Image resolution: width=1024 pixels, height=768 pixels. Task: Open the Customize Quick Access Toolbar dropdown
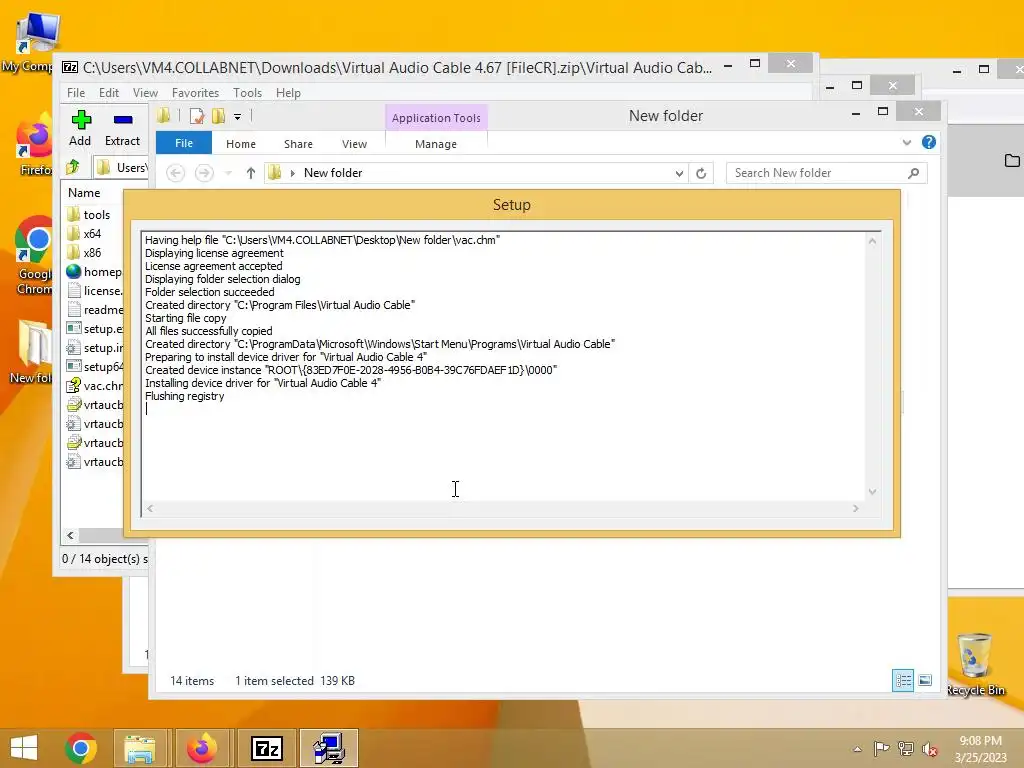click(237, 117)
